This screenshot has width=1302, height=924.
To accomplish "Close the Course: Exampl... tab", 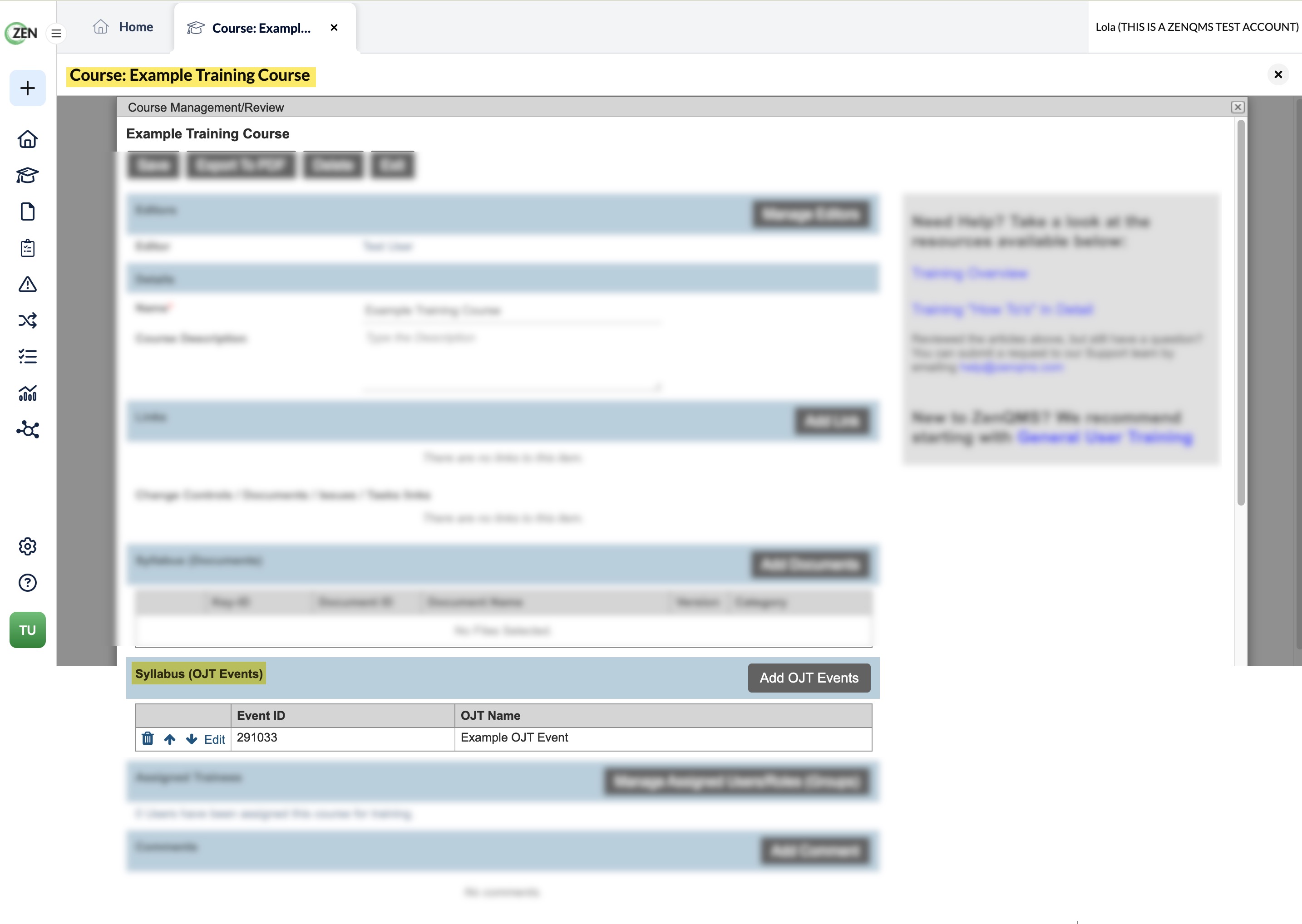I will 334,28.
